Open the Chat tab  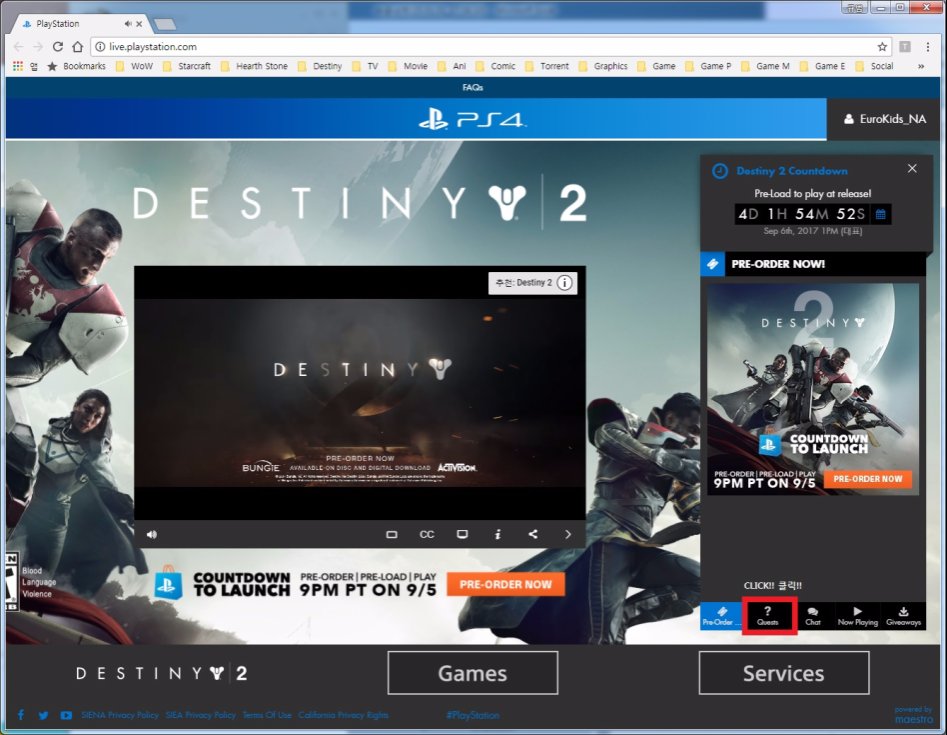point(813,616)
